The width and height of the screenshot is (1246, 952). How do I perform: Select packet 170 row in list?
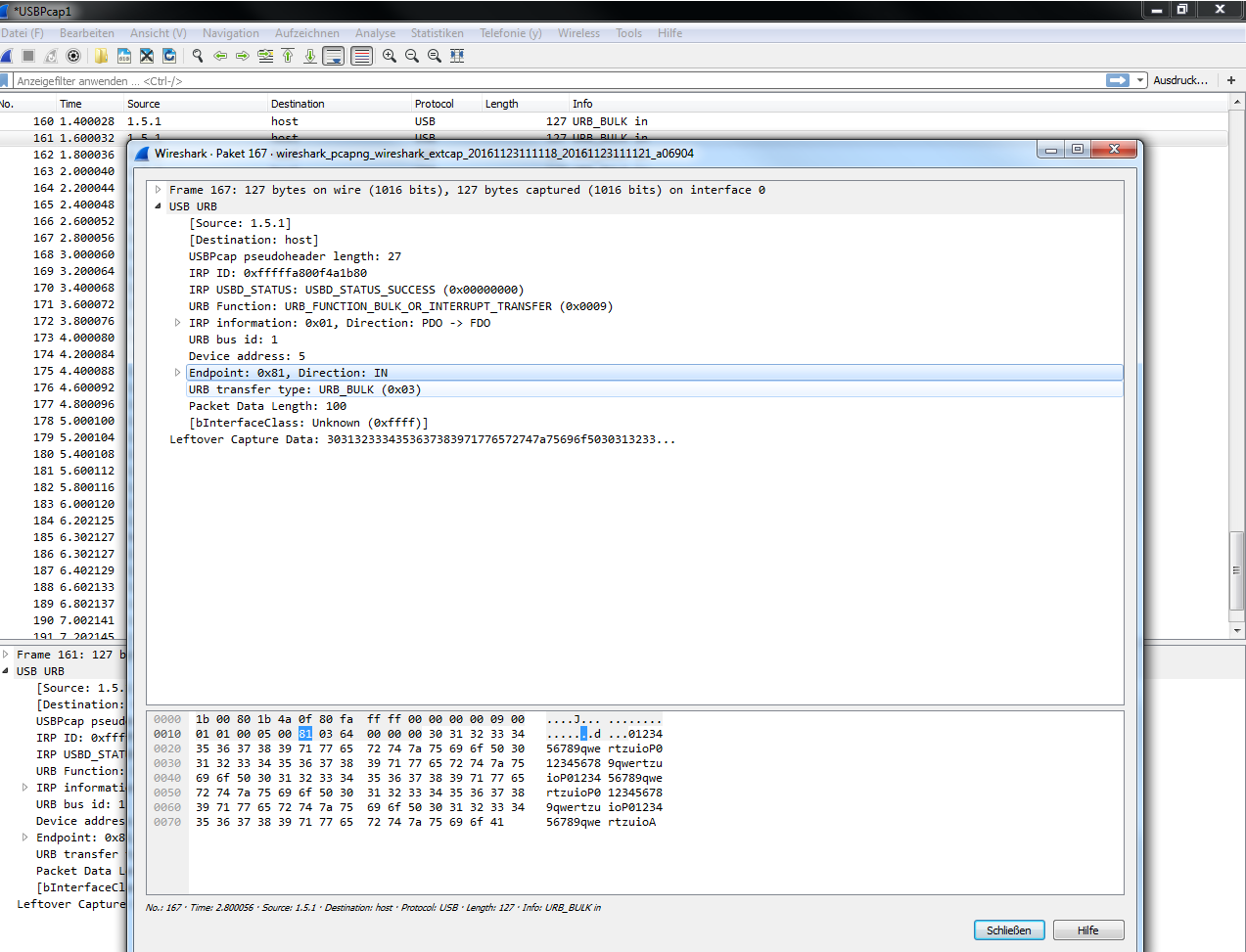coord(64,288)
